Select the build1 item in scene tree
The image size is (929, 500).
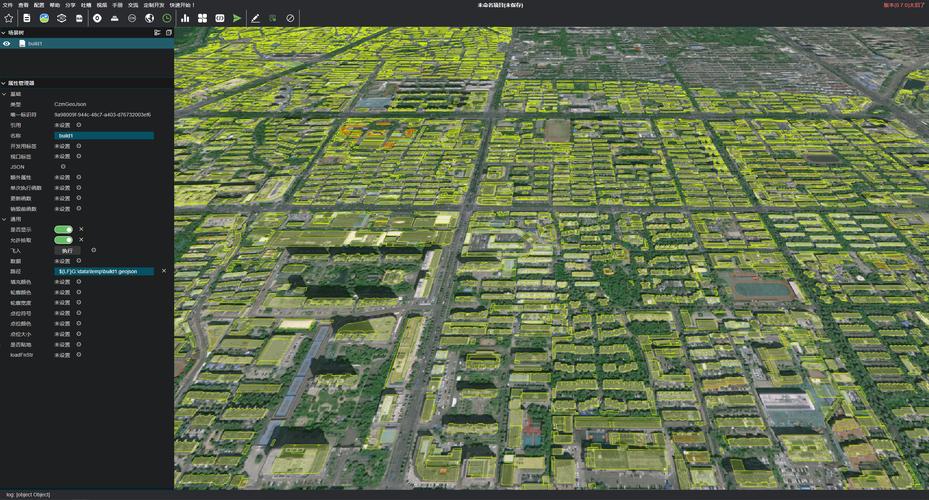[x=87, y=43]
